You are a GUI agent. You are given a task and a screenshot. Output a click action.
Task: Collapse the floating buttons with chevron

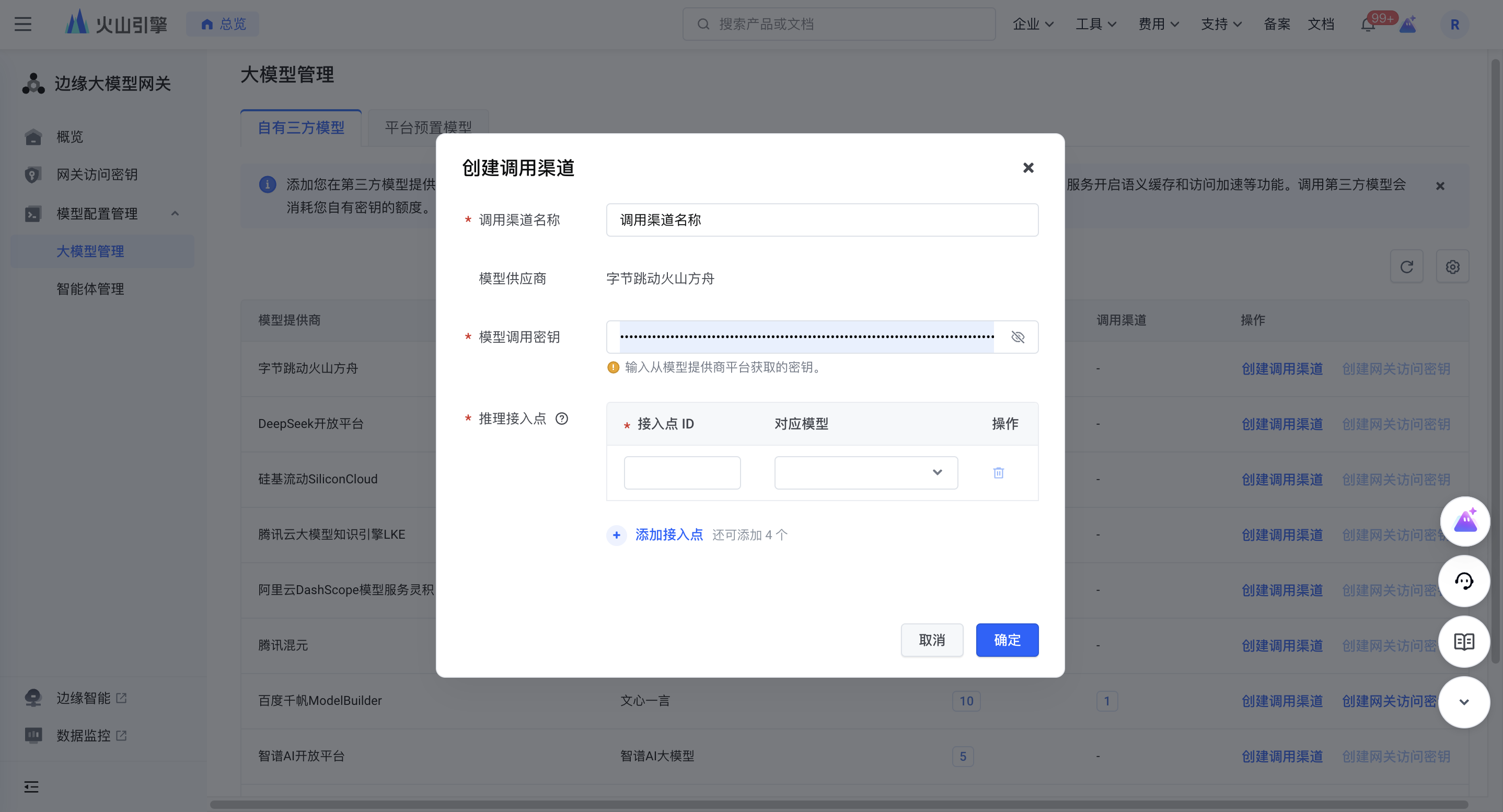1464,702
